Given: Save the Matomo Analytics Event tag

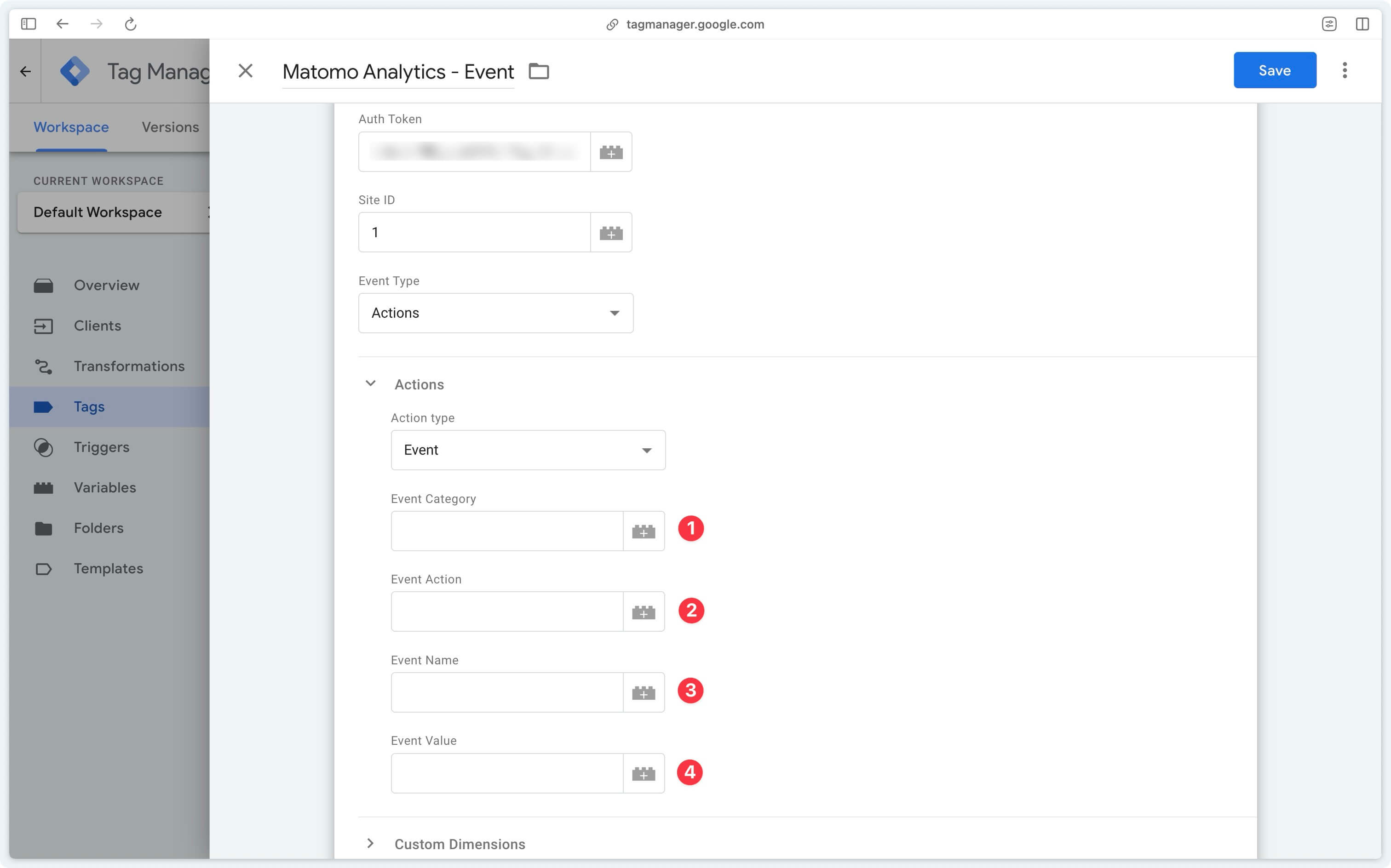Looking at the screenshot, I should [x=1275, y=70].
